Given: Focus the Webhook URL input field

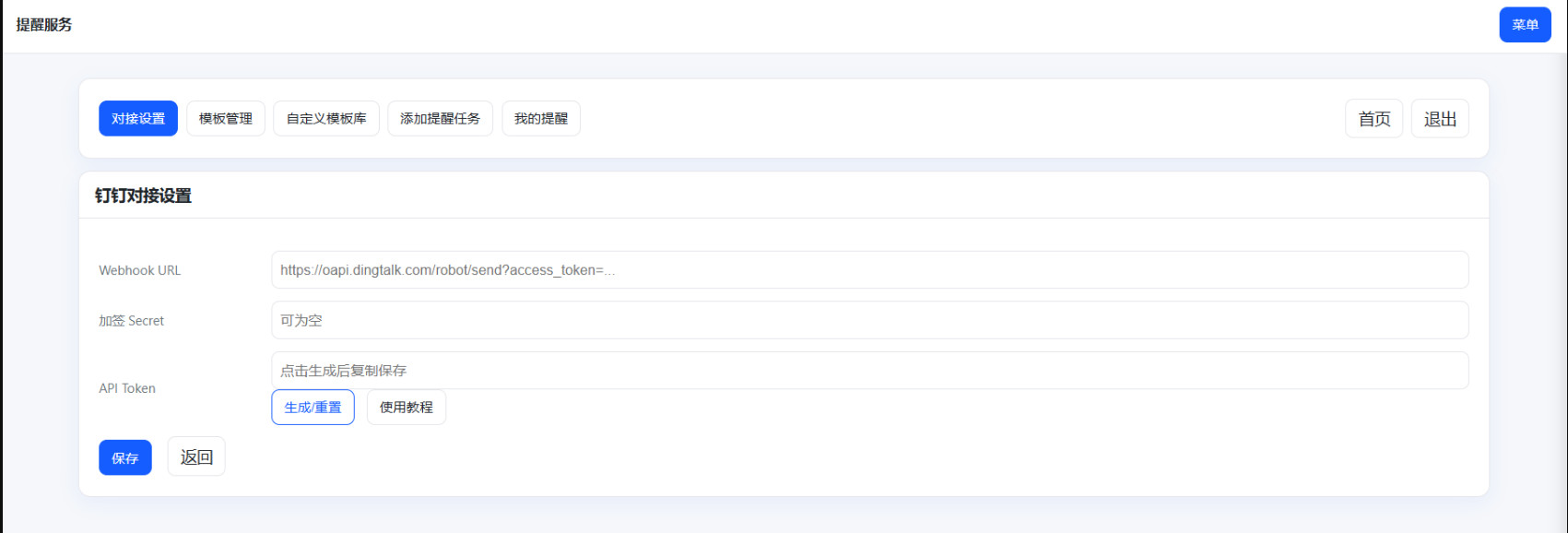Looking at the screenshot, I should click(869, 270).
